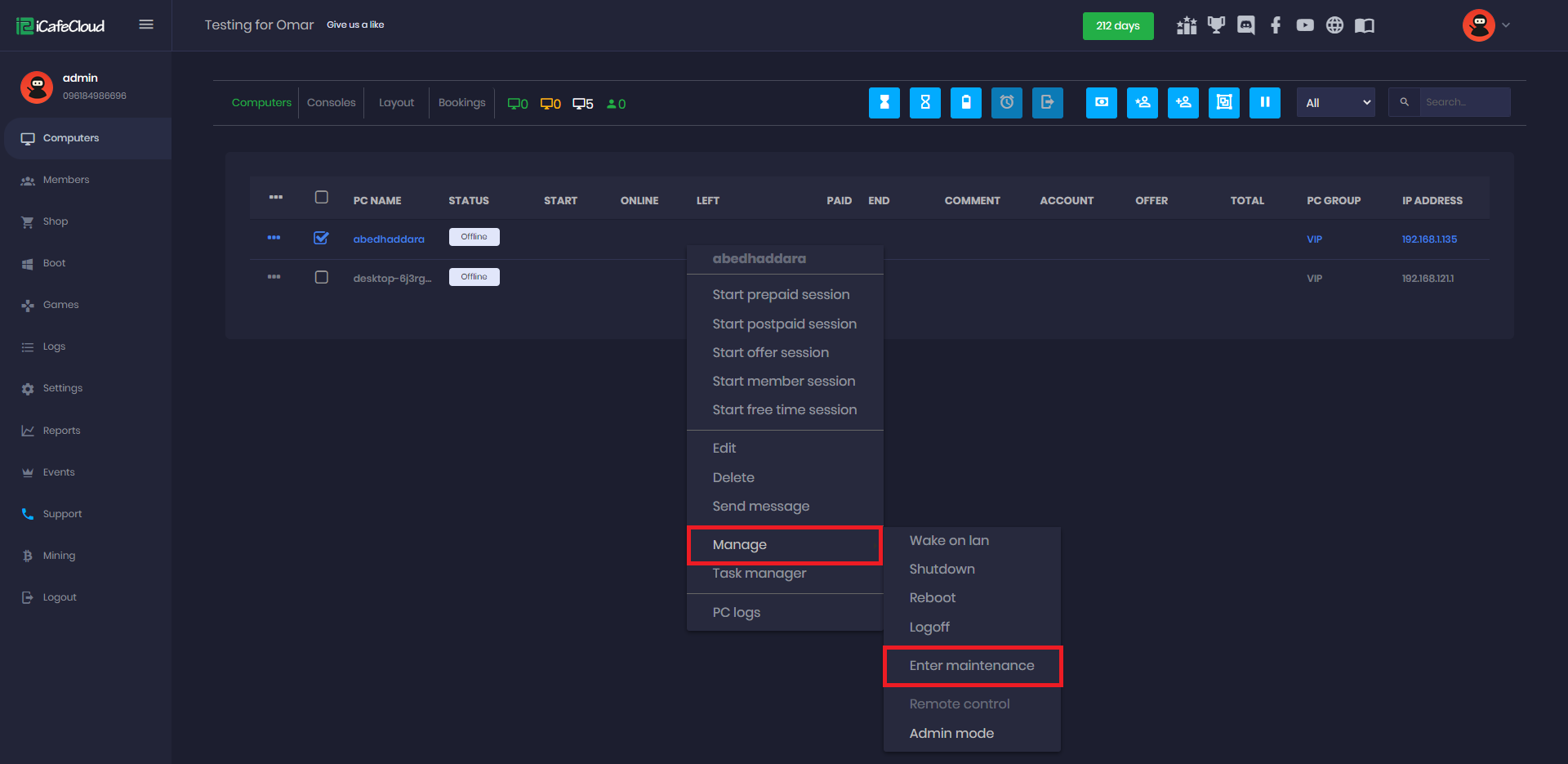Viewport: 1568px width, 764px height.
Task: Click the Search input field
Action: (1463, 103)
